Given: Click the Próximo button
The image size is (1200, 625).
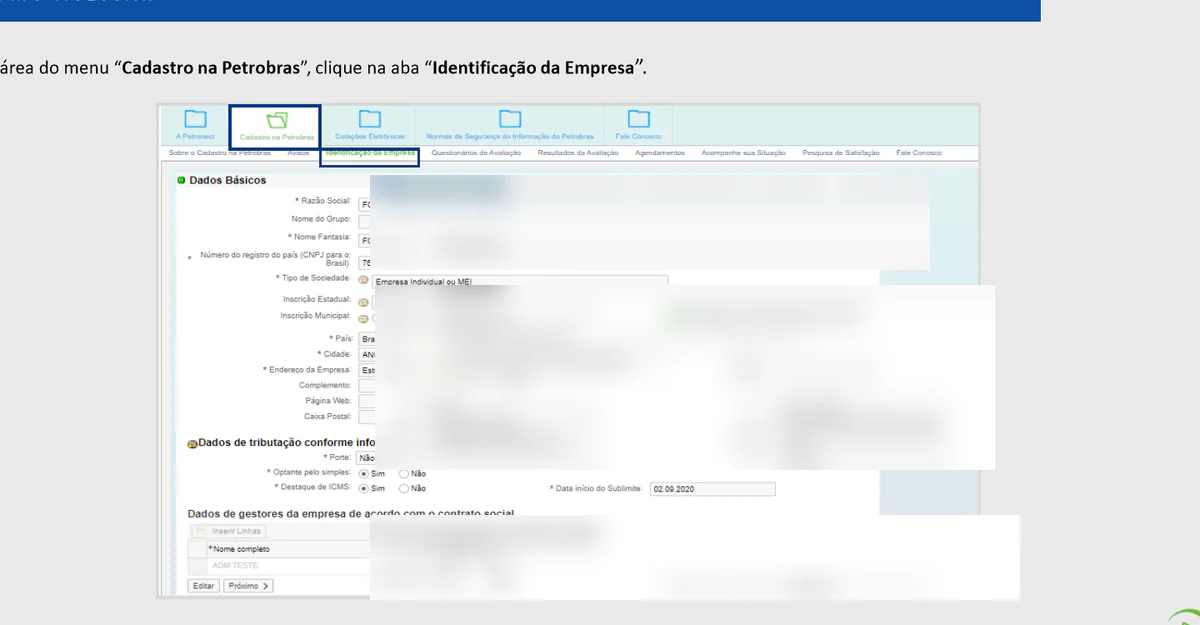Looking at the screenshot, I should click(x=249, y=586).
